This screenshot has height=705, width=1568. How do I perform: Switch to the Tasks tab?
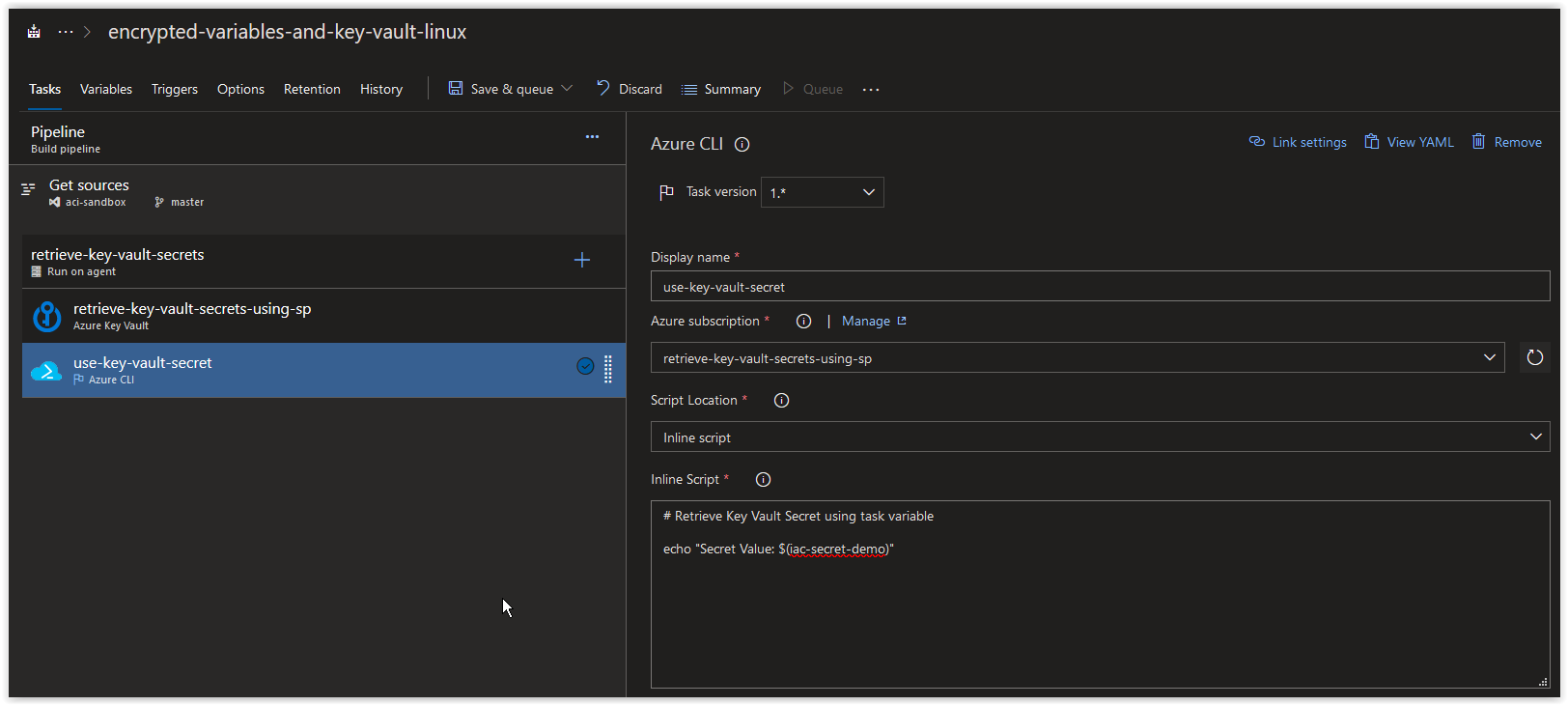coord(44,89)
